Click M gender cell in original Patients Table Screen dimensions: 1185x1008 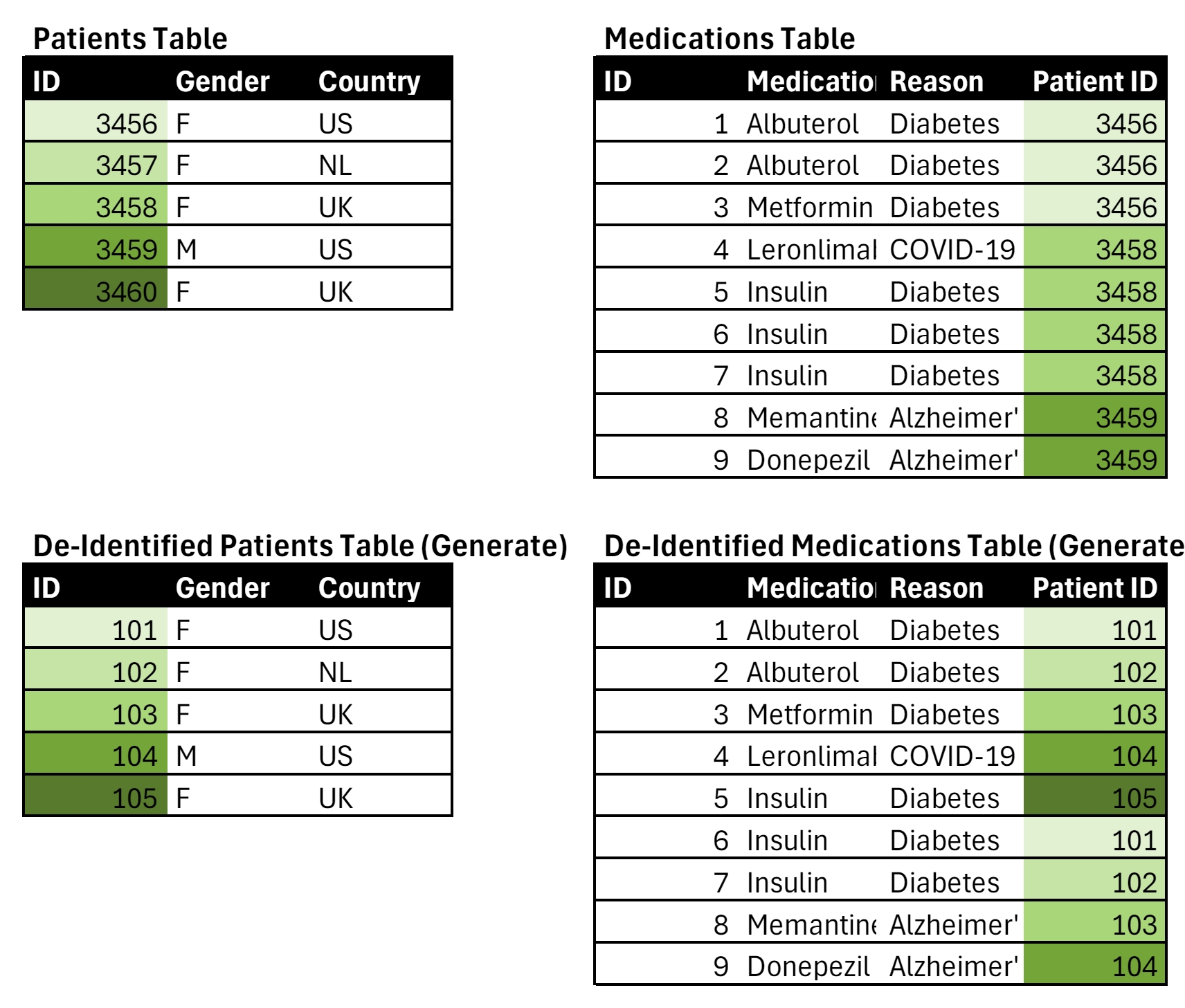click(187, 250)
